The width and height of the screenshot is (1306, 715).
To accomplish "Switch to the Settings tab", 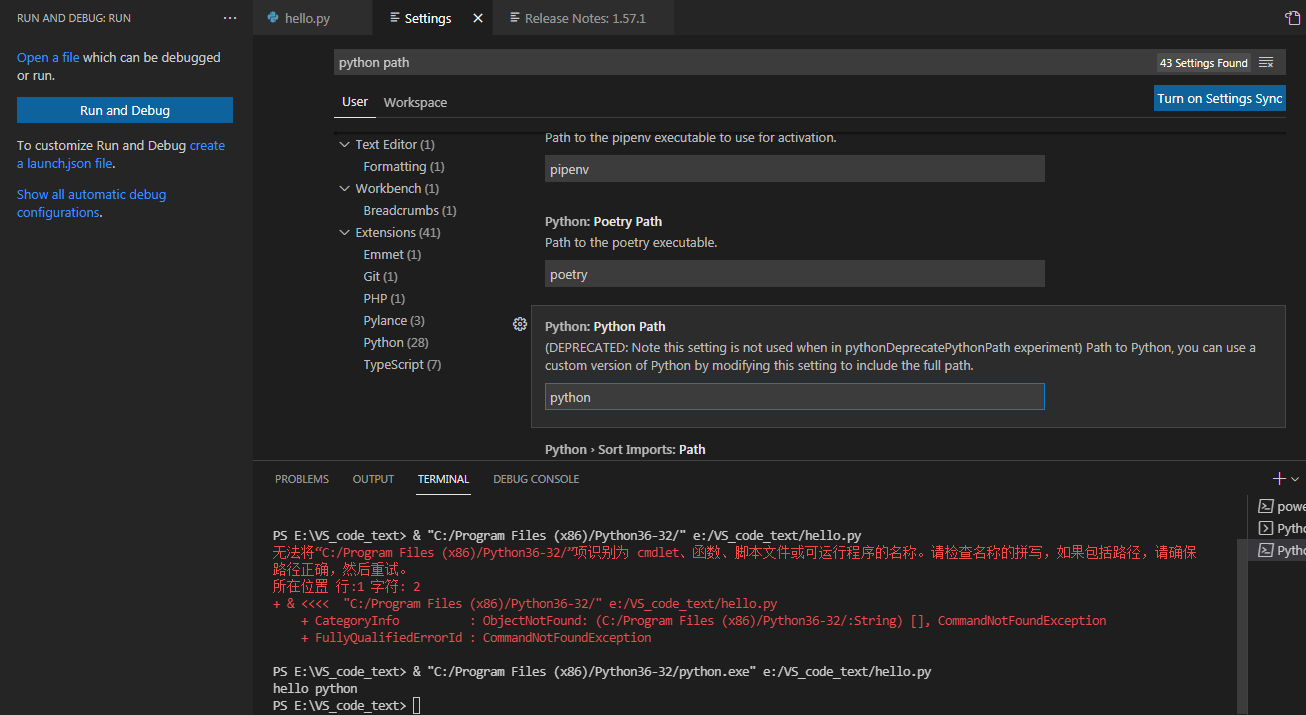I will pyautogui.click(x=430, y=18).
